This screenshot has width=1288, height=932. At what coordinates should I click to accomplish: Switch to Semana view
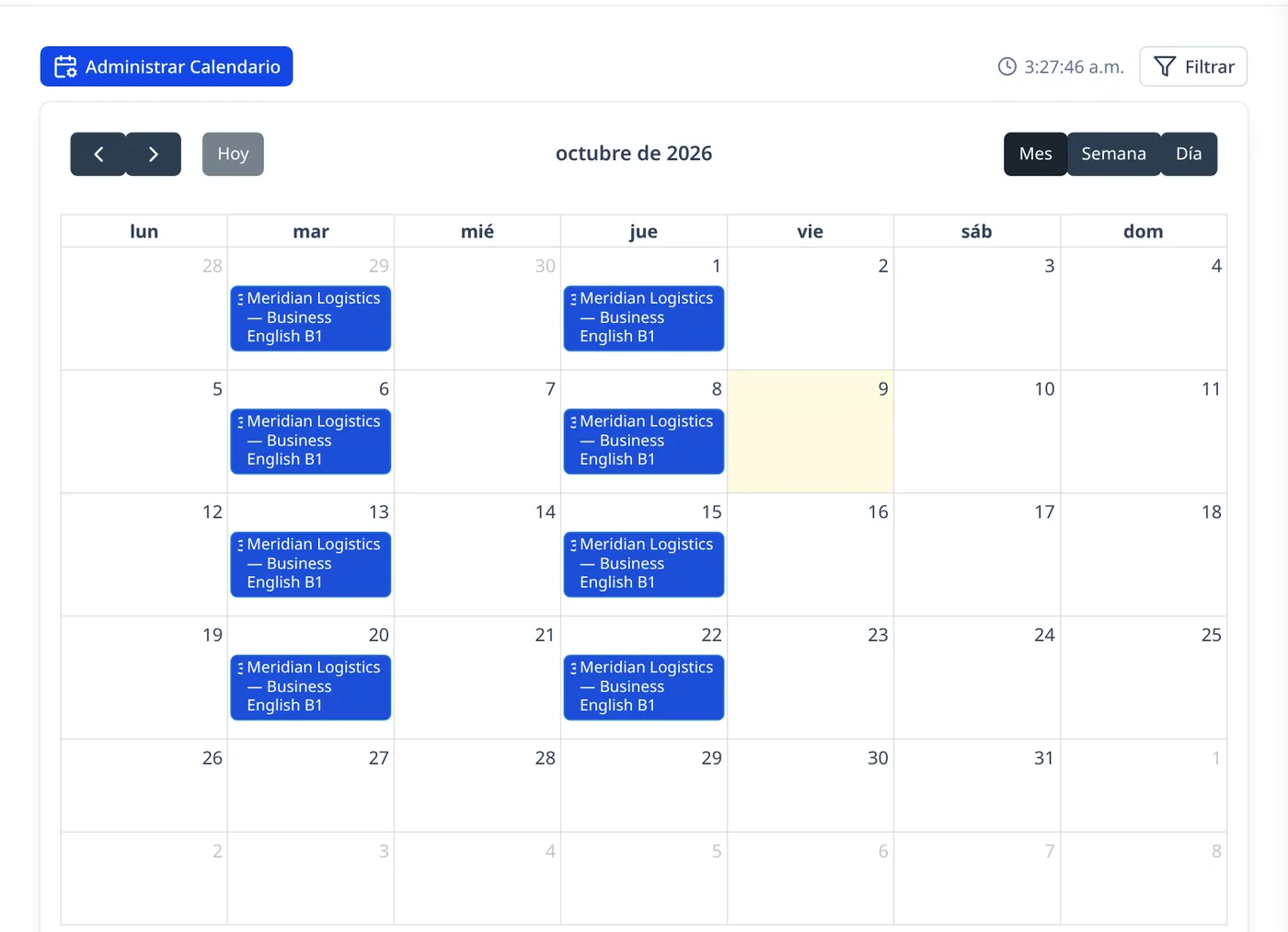pos(1113,155)
